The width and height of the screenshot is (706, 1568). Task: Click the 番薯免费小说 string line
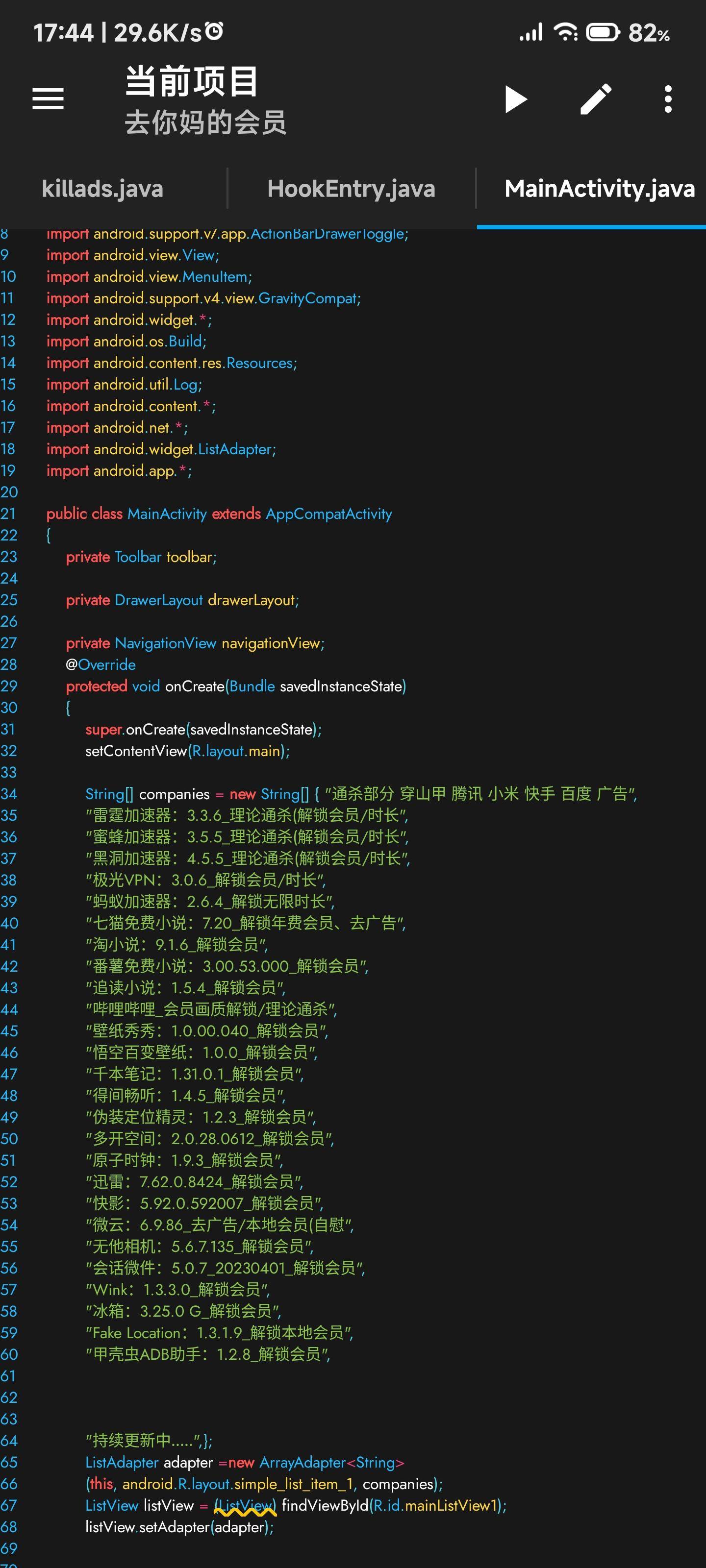click(227, 967)
